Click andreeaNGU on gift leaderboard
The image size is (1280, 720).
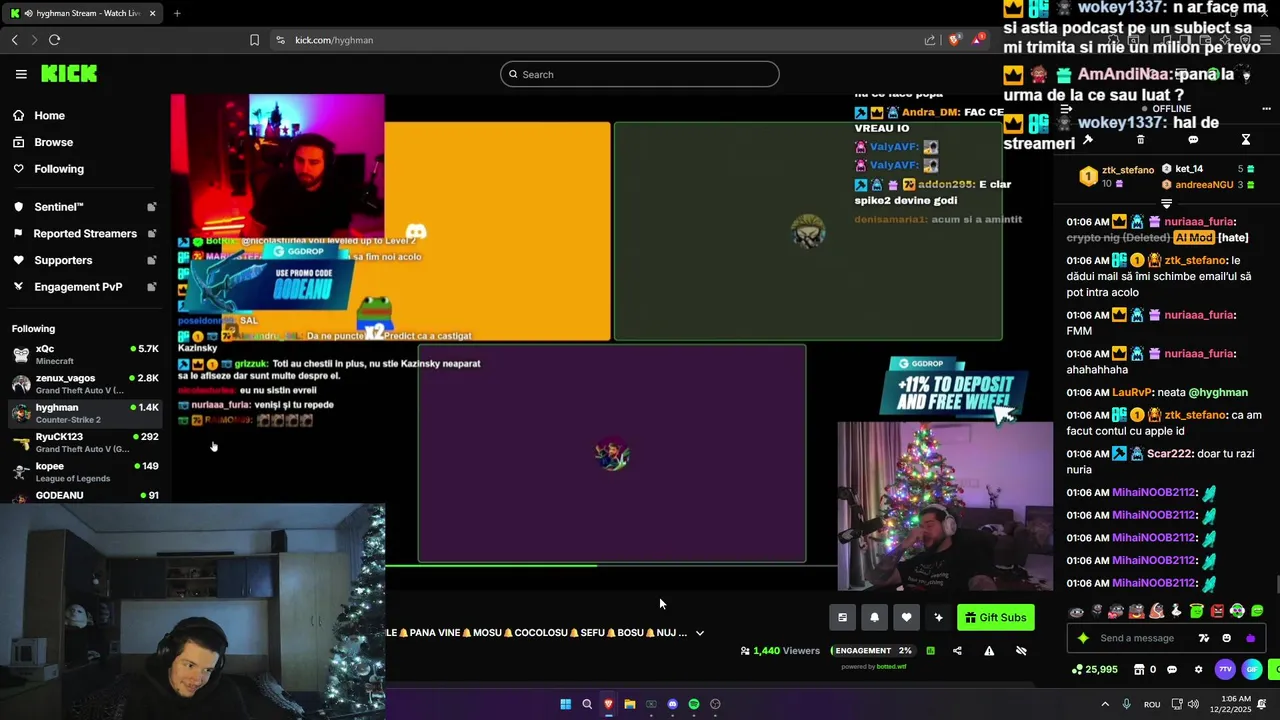(1204, 185)
